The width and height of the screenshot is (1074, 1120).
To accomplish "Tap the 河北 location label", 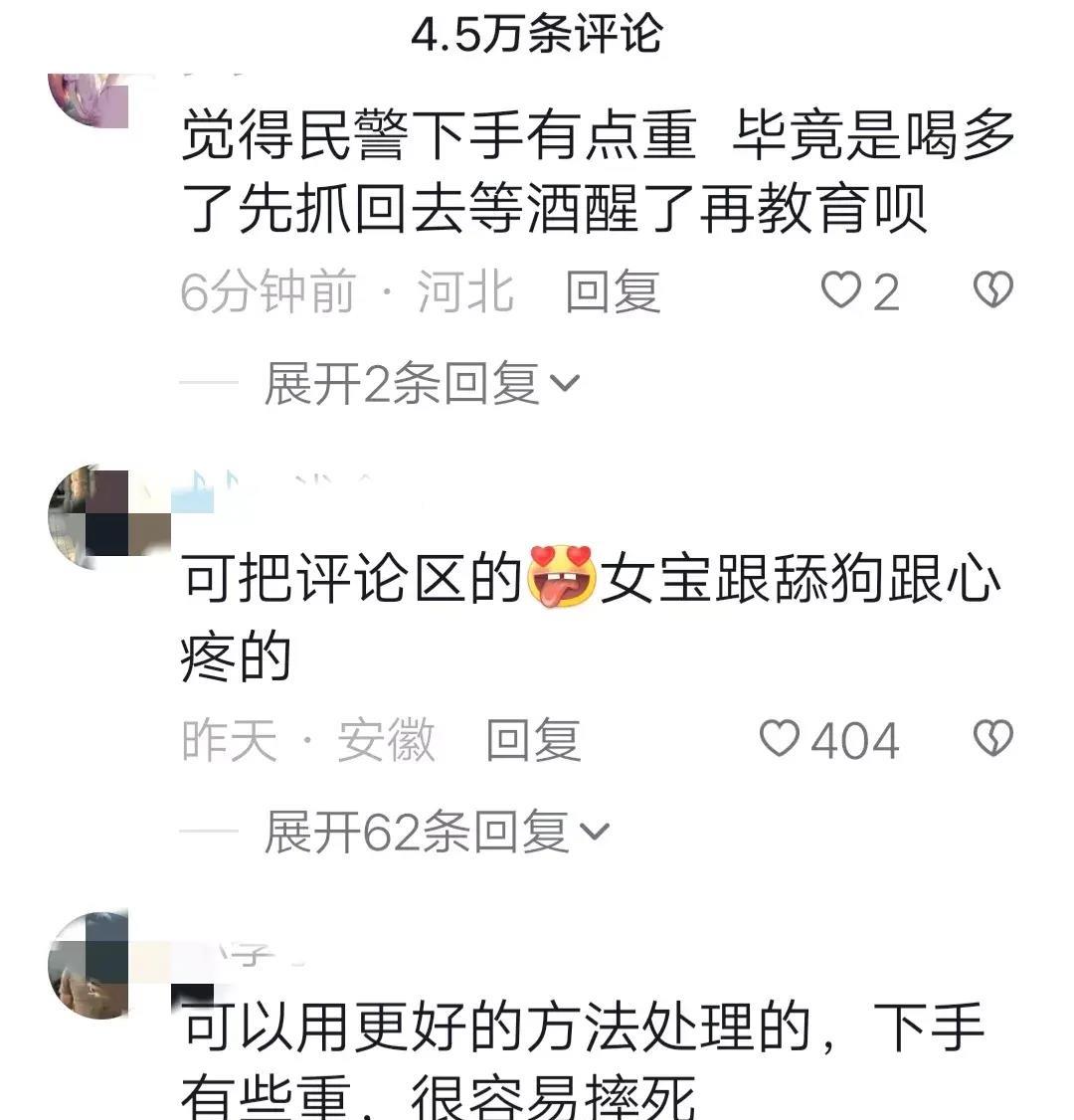I will point(465,290).
